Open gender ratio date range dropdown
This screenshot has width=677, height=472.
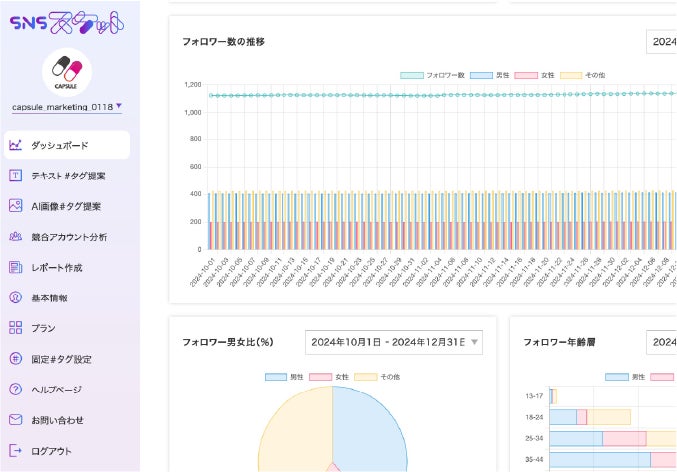(394, 342)
